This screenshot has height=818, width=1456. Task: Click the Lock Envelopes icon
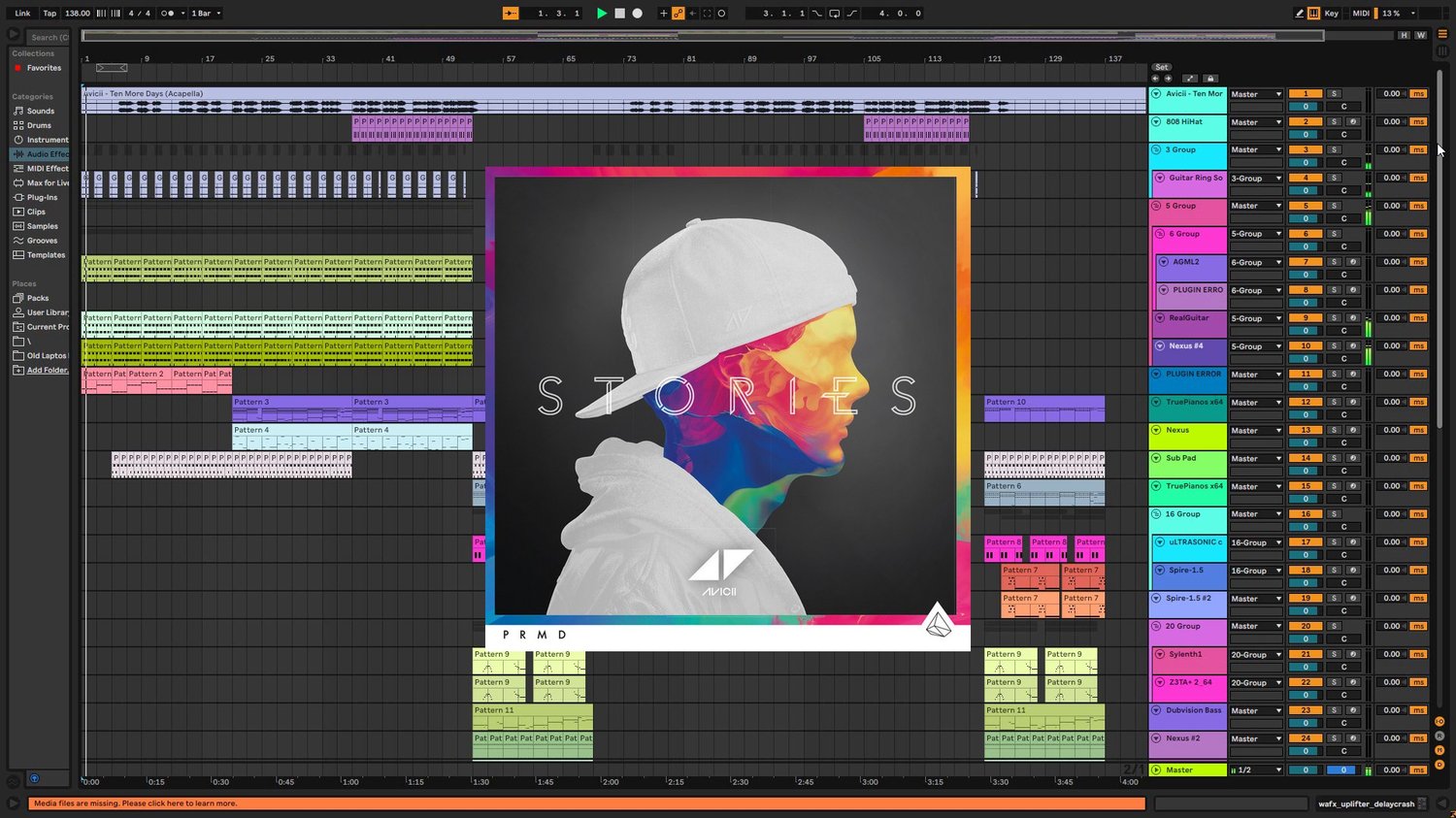1210,79
